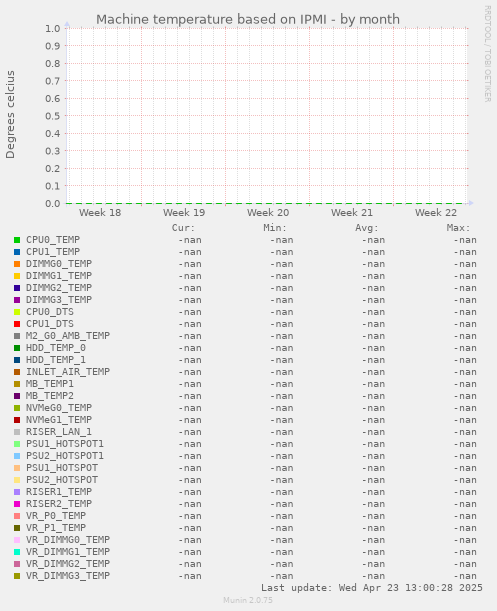Select the RISER_LAN_1 legend label
Image resolution: width=497 pixels, height=611 pixels.
59,432
